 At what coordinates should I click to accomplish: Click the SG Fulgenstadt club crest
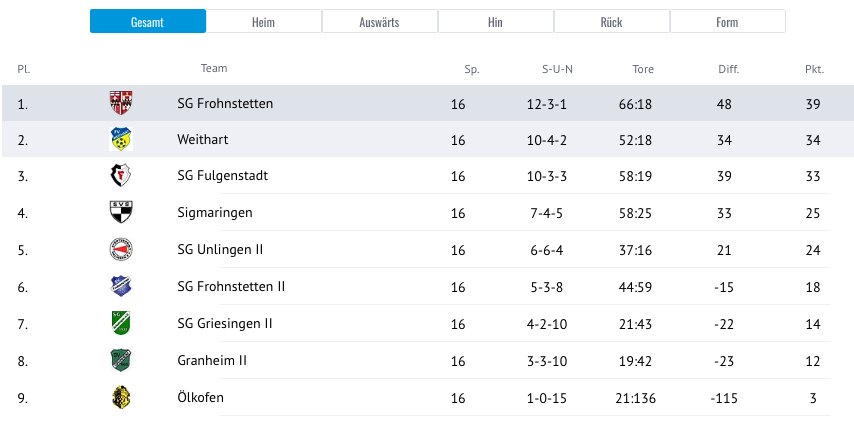point(121,176)
